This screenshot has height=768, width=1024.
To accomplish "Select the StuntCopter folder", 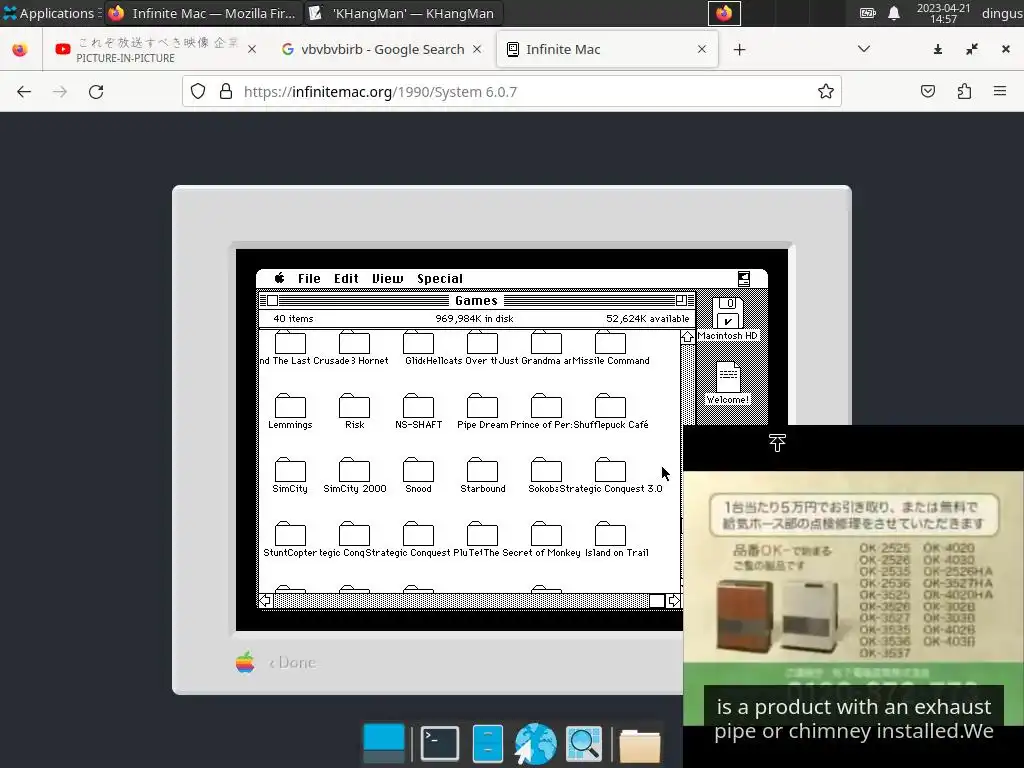I will click(x=290, y=534).
